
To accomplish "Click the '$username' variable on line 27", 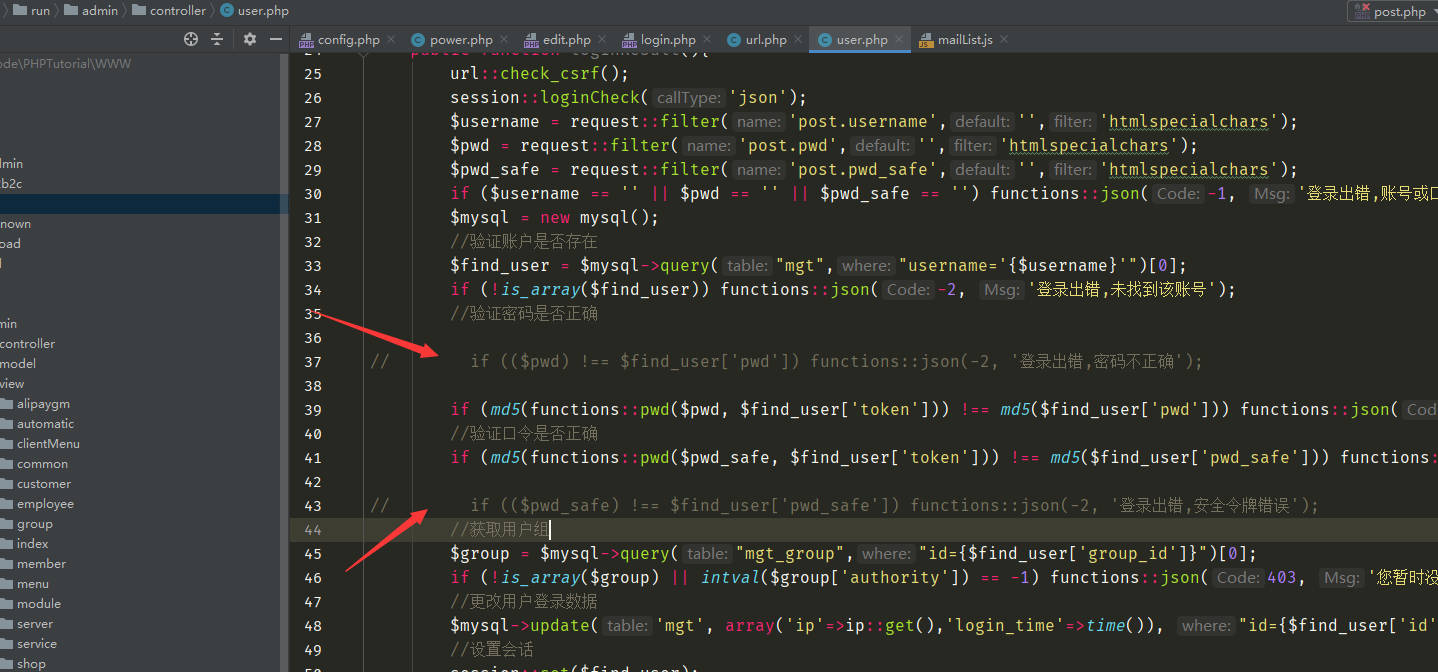I will [x=495, y=122].
